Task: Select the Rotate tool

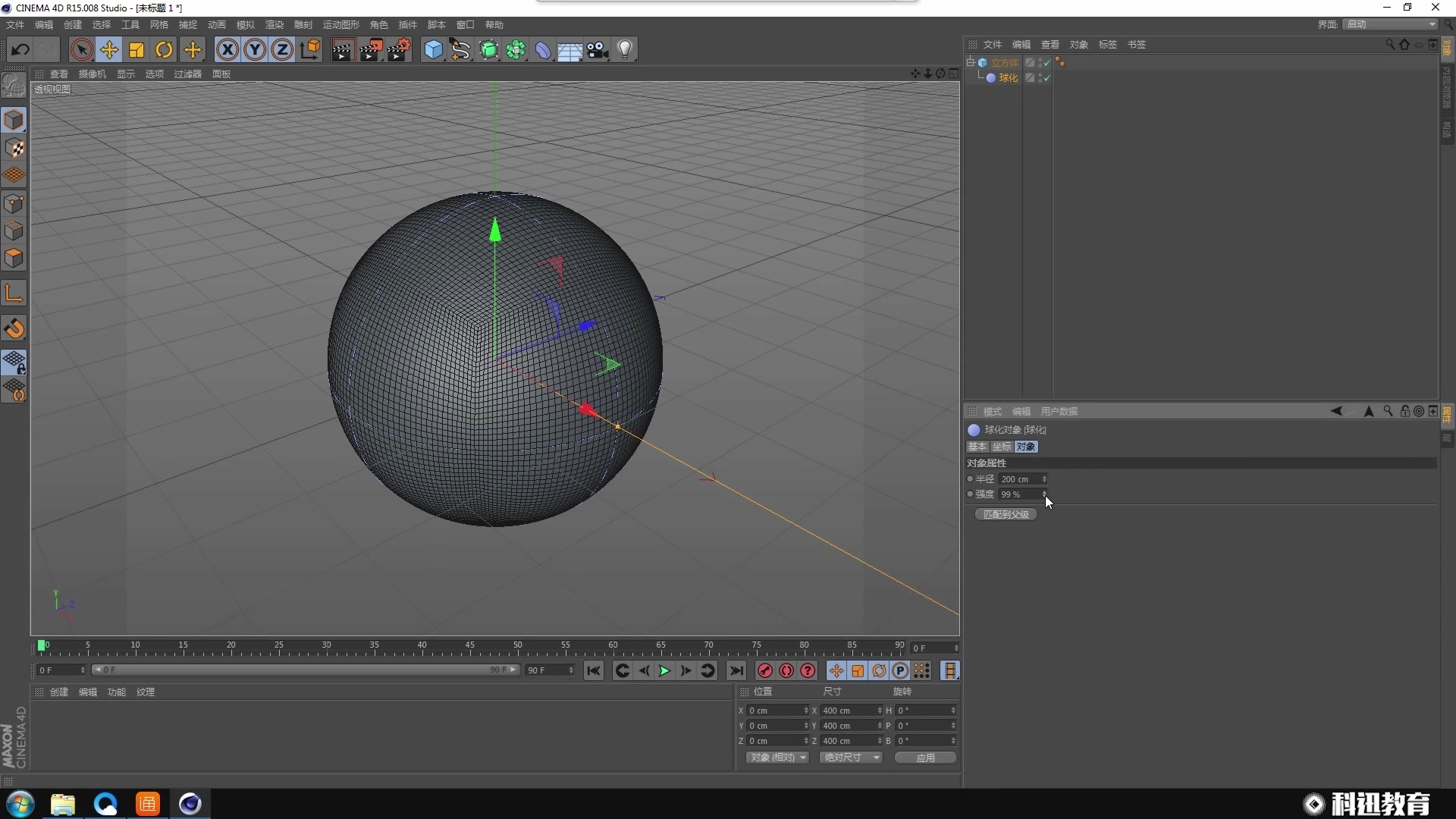Action: (164, 50)
